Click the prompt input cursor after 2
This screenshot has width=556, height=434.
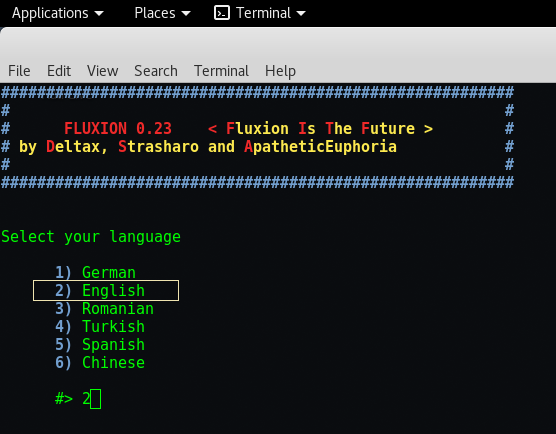[96, 399]
